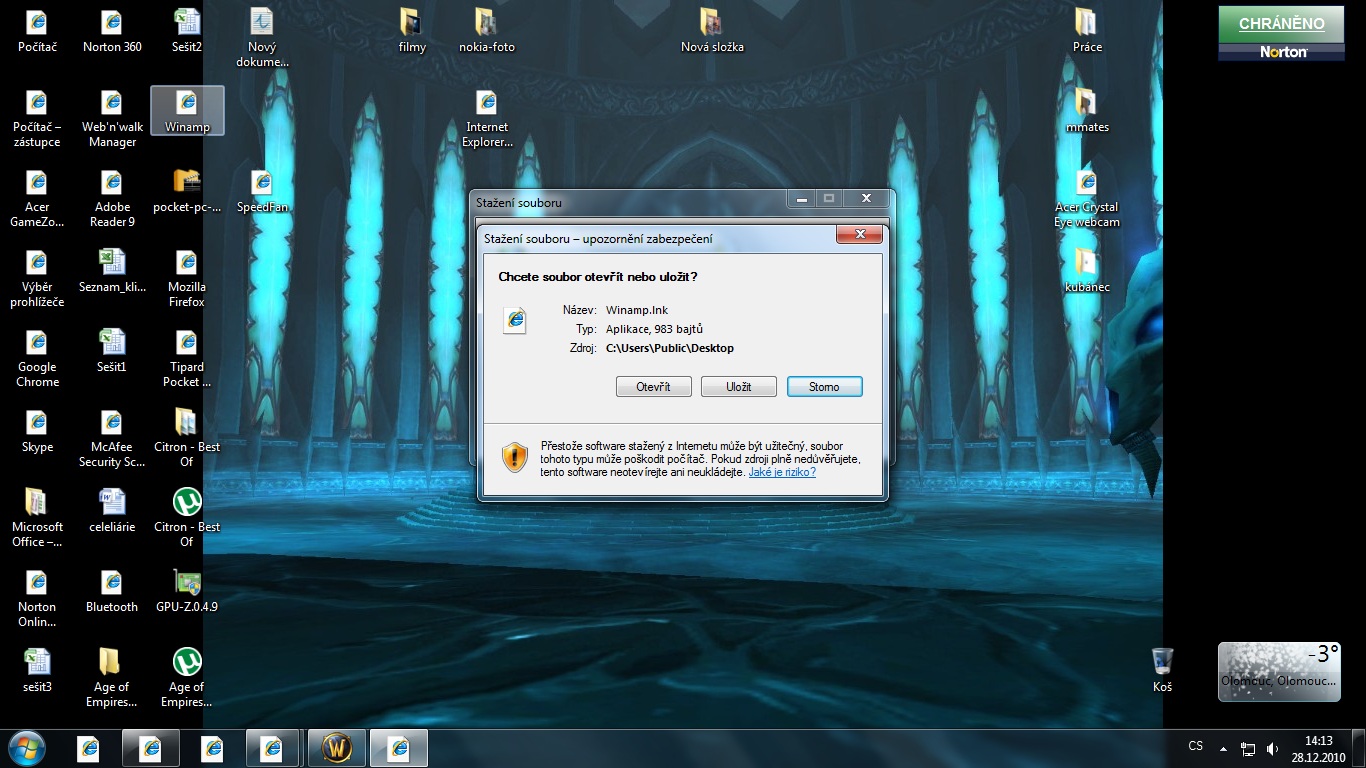
Task: Select the Počítač – zástupce shortcut
Action: pyautogui.click(x=37, y=118)
